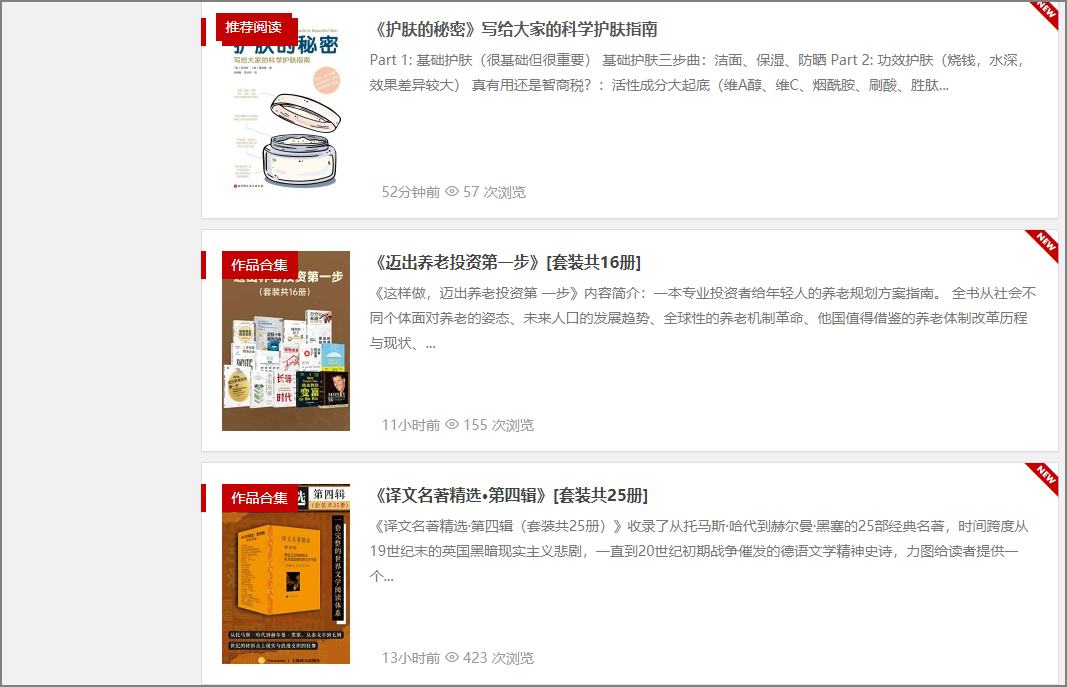Click the 13小时前 timestamp
1067x687 pixels.
tap(411, 658)
